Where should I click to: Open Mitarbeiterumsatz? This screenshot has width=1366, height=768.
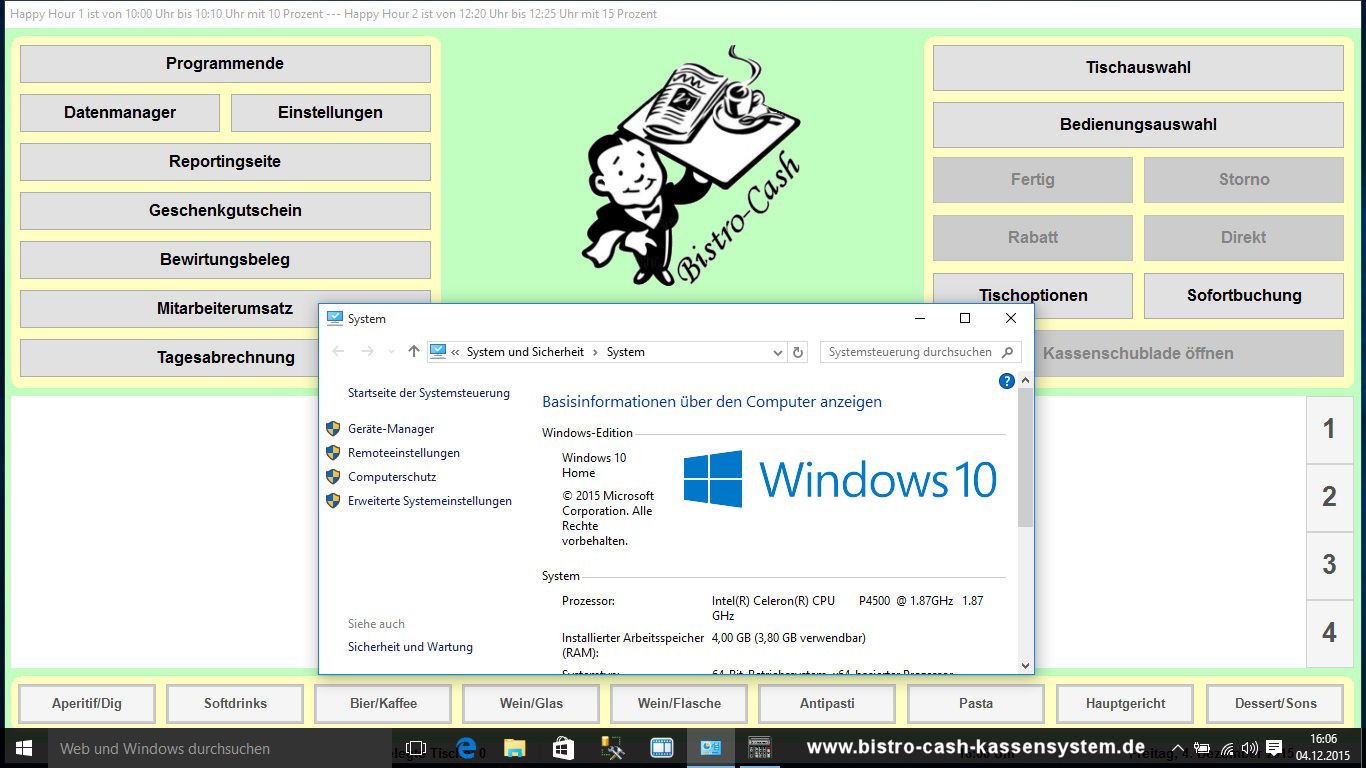tap(225, 308)
